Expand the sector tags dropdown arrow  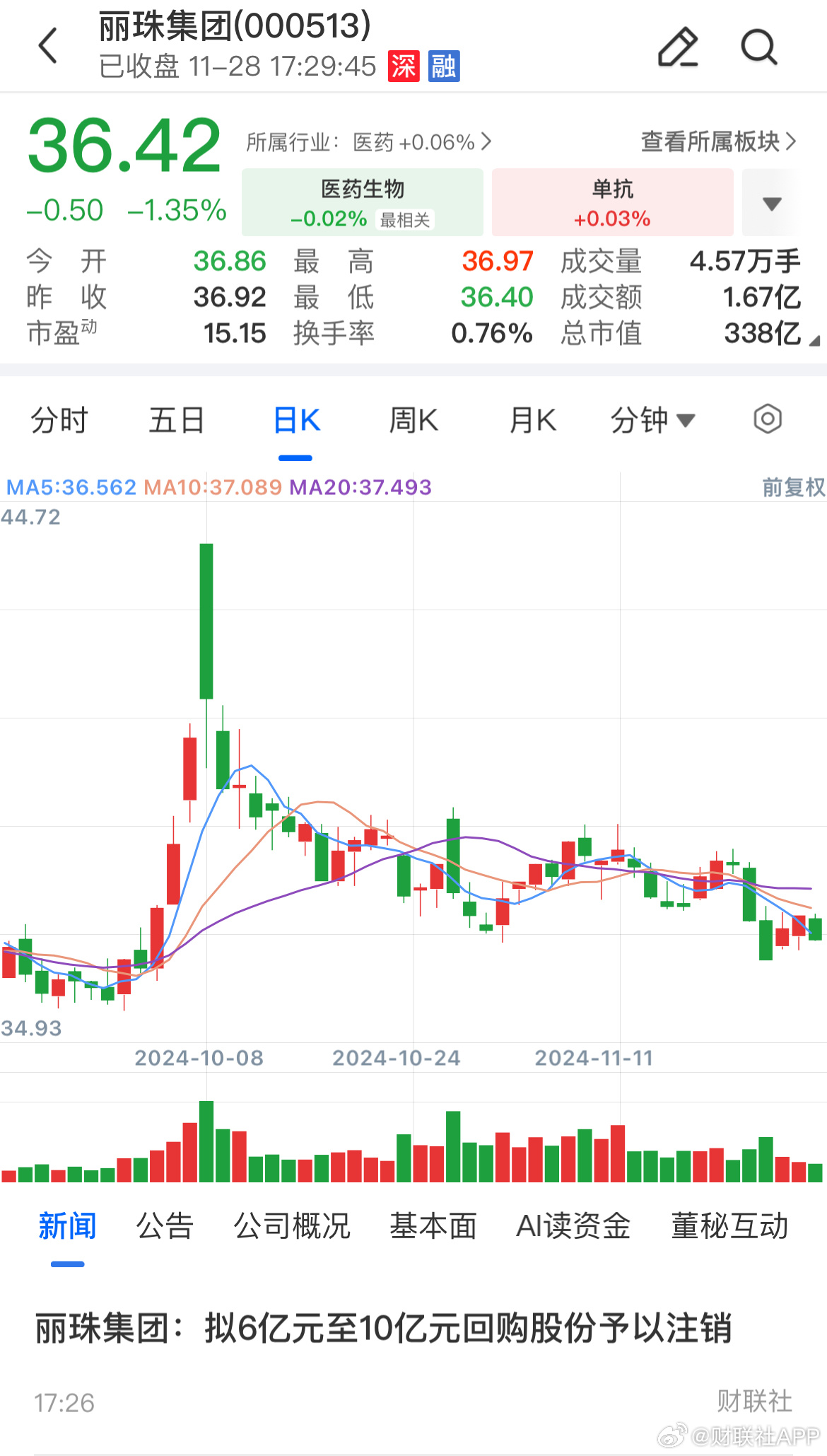point(772,204)
